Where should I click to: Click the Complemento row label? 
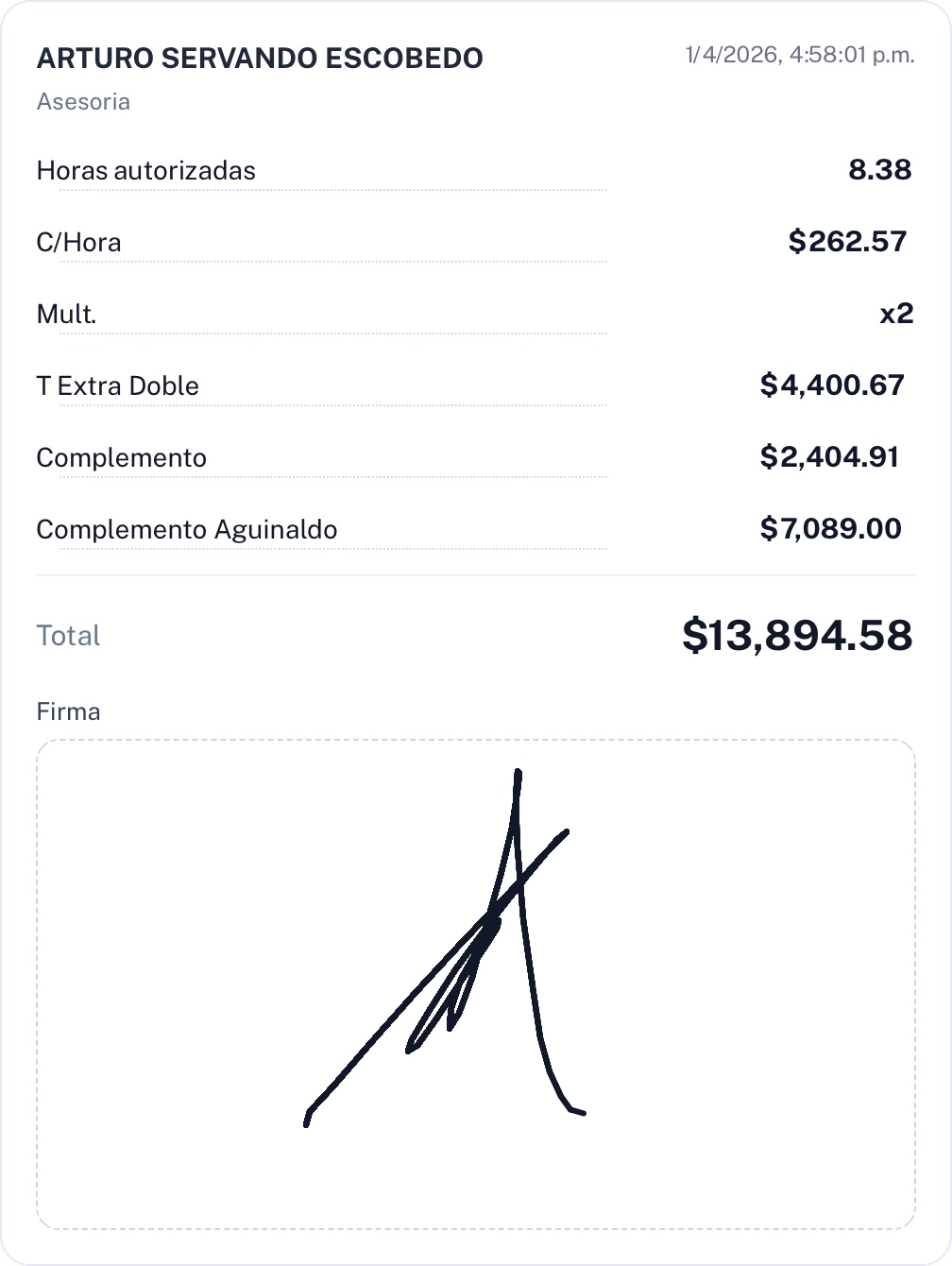point(121,458)
